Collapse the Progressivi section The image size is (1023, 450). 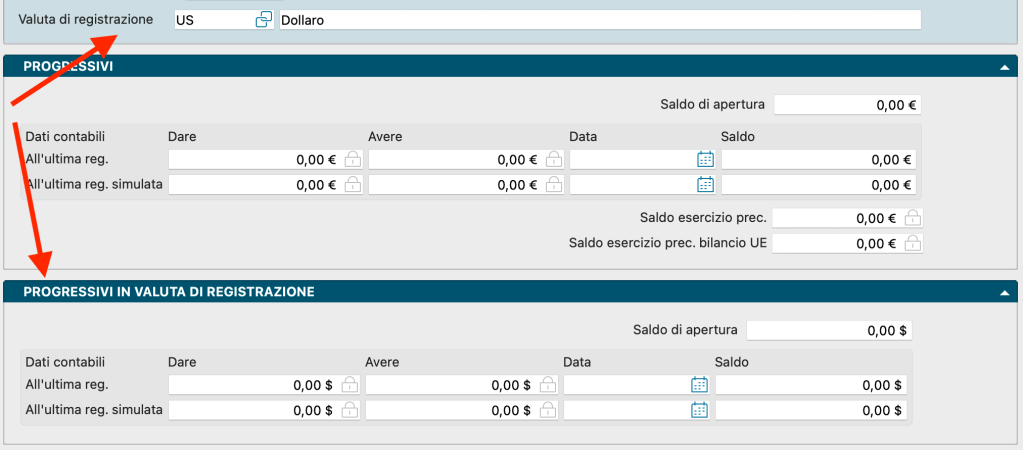(x=1003, y=67)
